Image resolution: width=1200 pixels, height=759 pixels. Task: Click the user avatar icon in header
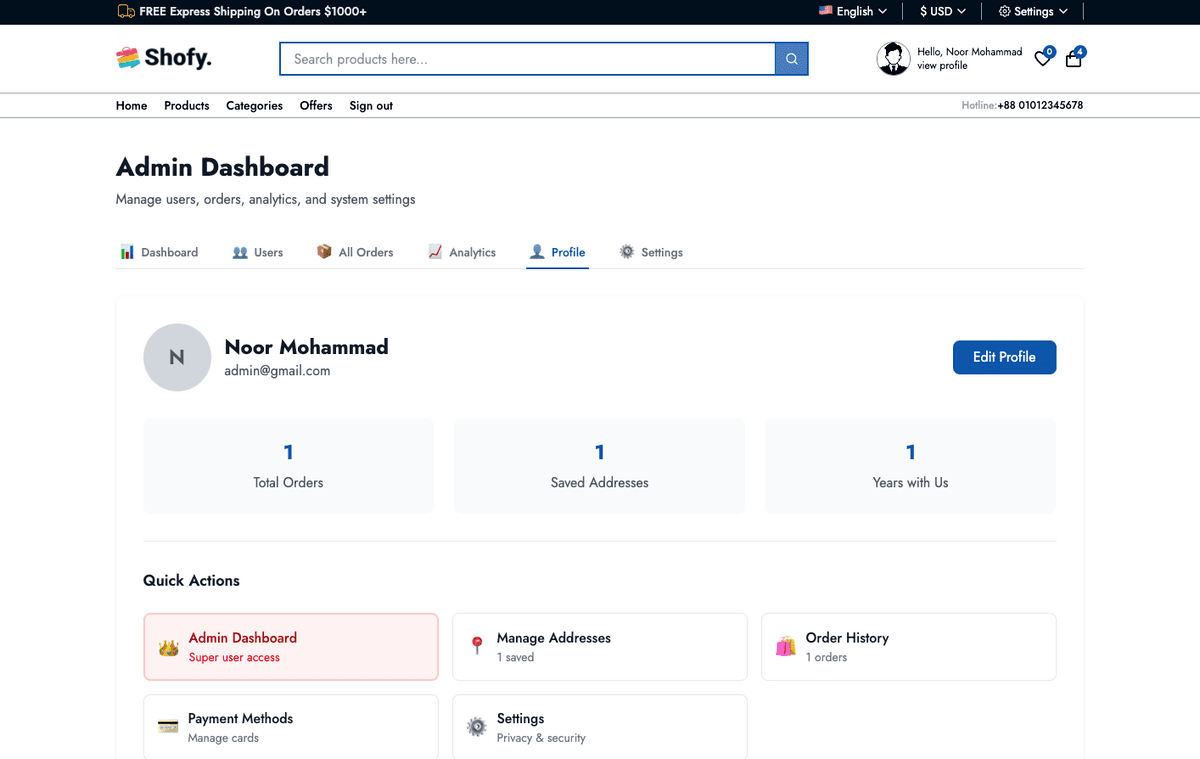893,59
